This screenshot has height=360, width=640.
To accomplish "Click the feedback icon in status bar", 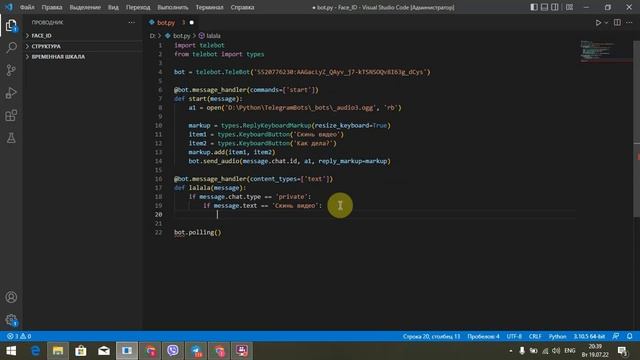I will (x=616, y=336).
